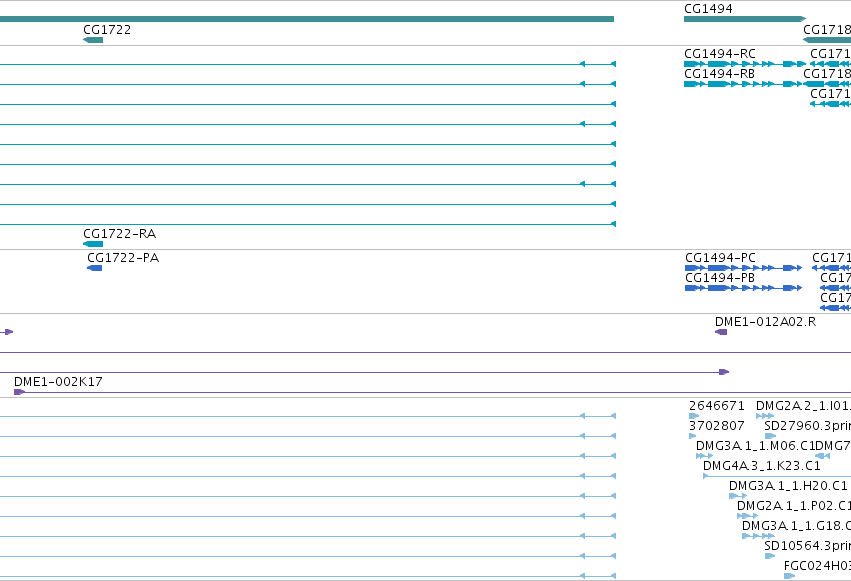Click the DME1-002K17 label
The image size is (851, 581).
58,382
